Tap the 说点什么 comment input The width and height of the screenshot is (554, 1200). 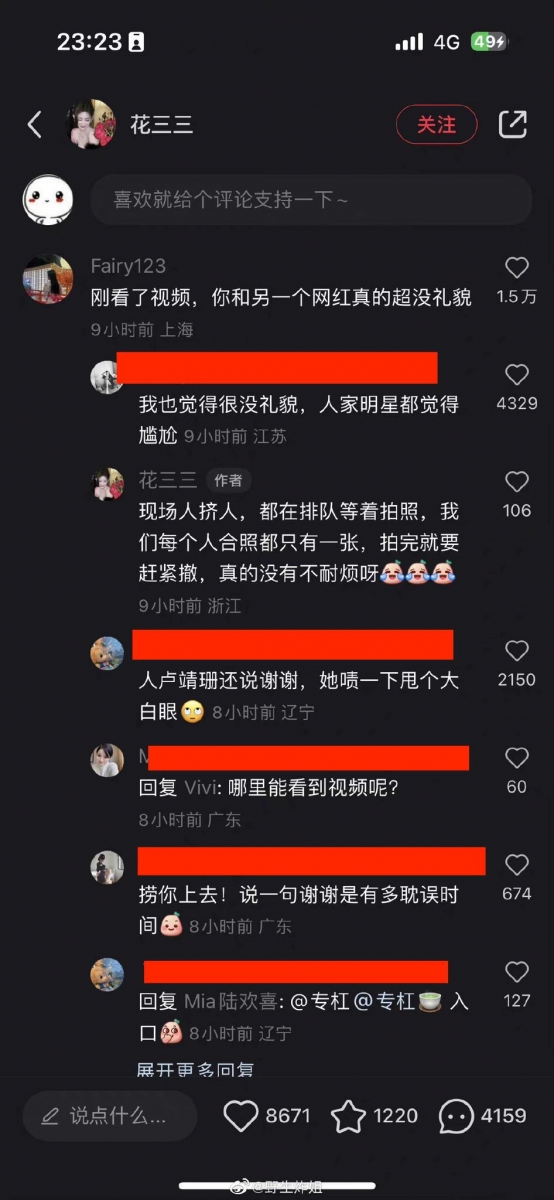pyautogui.click(x=110, y=1116)
